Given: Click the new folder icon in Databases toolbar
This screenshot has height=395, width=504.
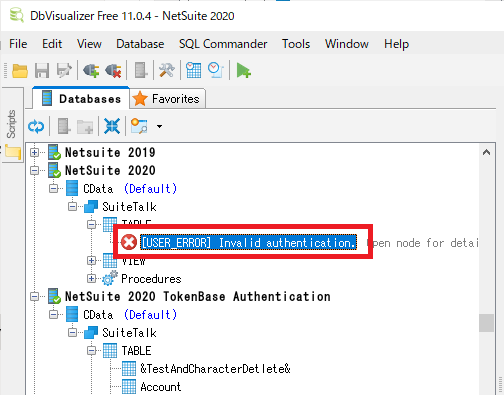Looking at the screenshot, I should point(85,126).
